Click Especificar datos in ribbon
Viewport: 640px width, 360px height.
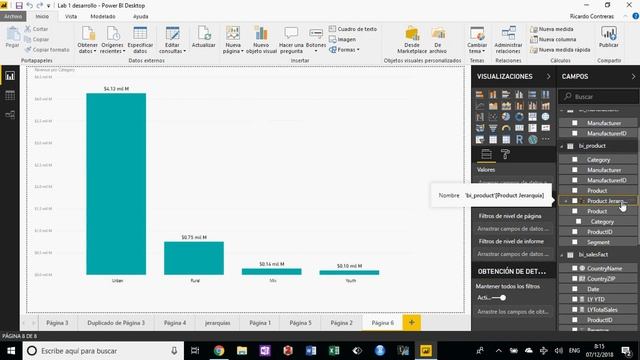tap(140, 40)
